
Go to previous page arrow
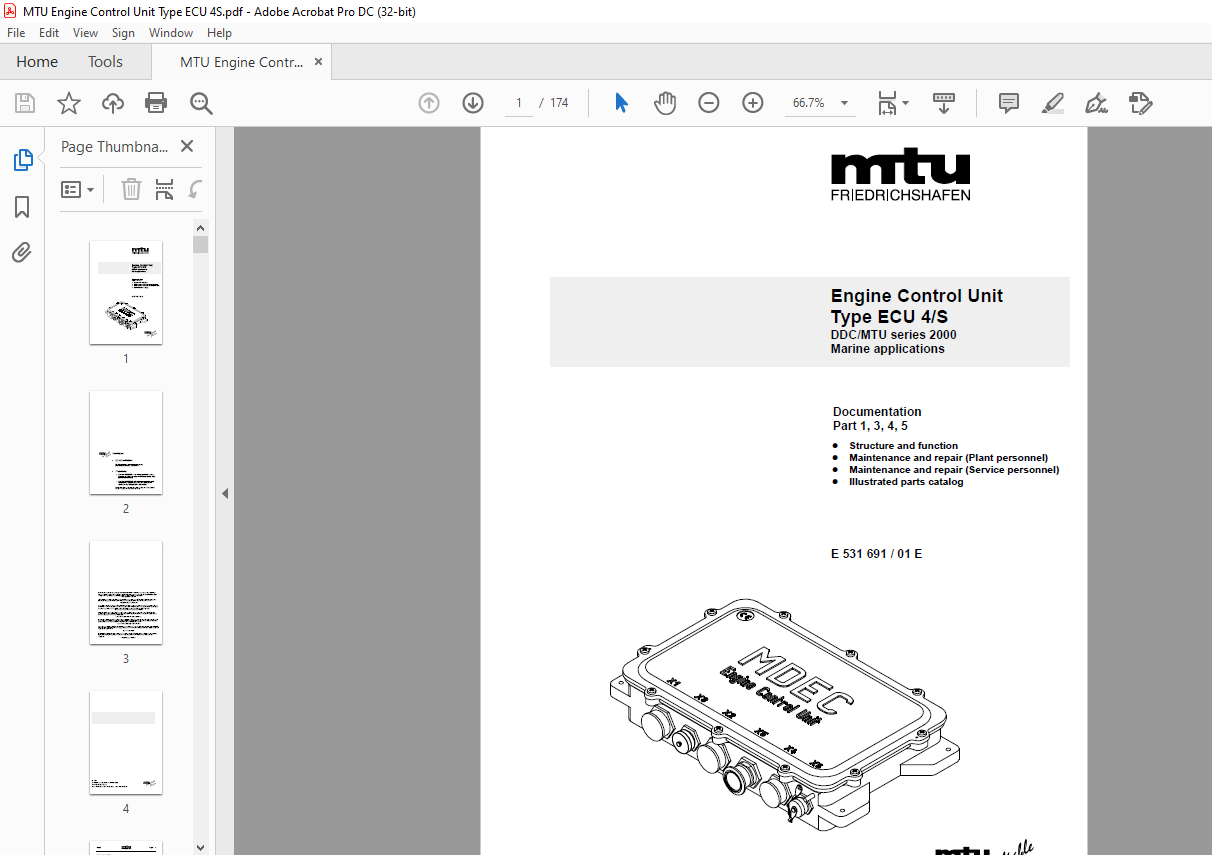(x=429, y=103)
